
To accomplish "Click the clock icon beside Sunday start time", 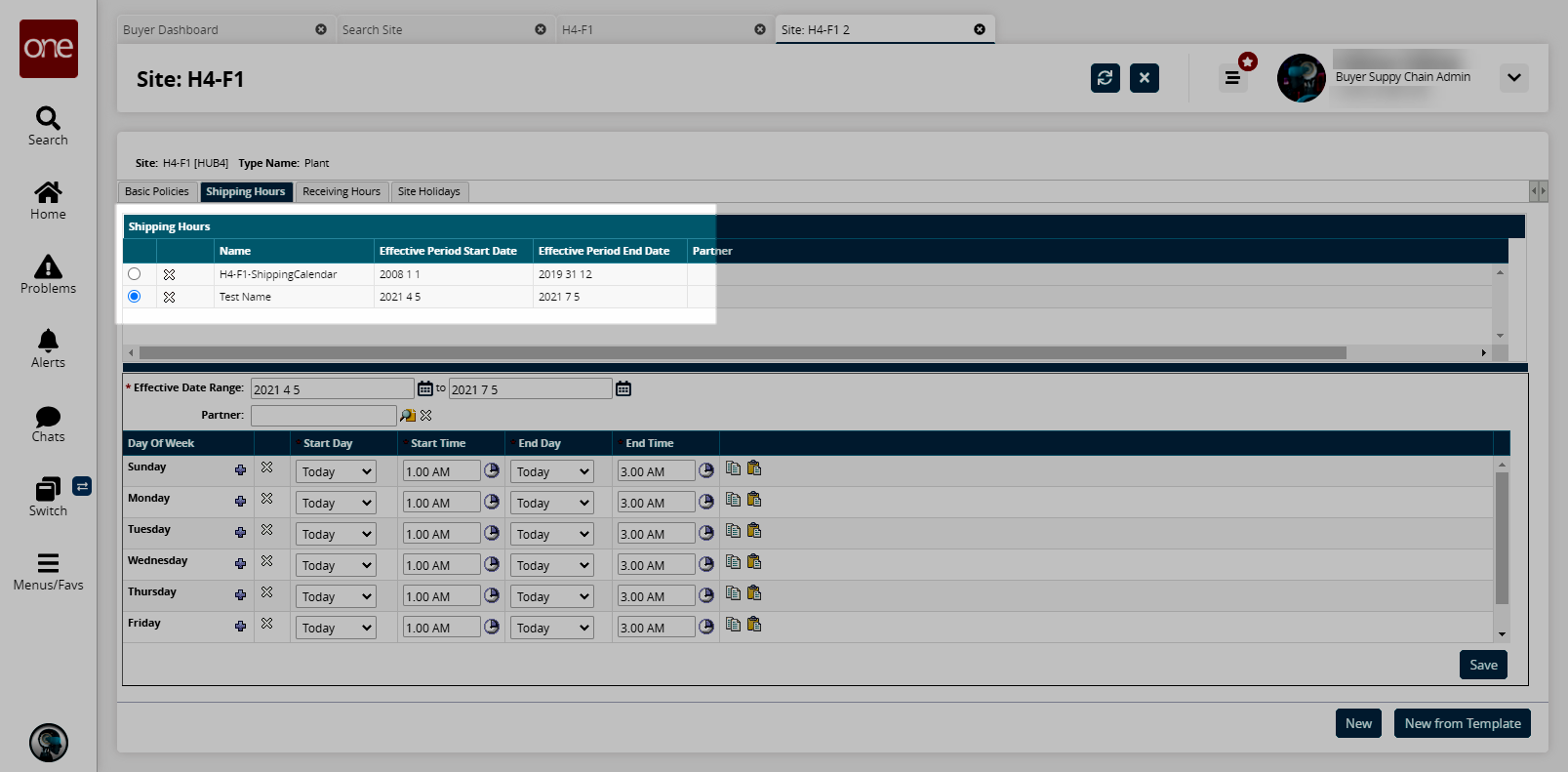I will (x=492, y=471).
